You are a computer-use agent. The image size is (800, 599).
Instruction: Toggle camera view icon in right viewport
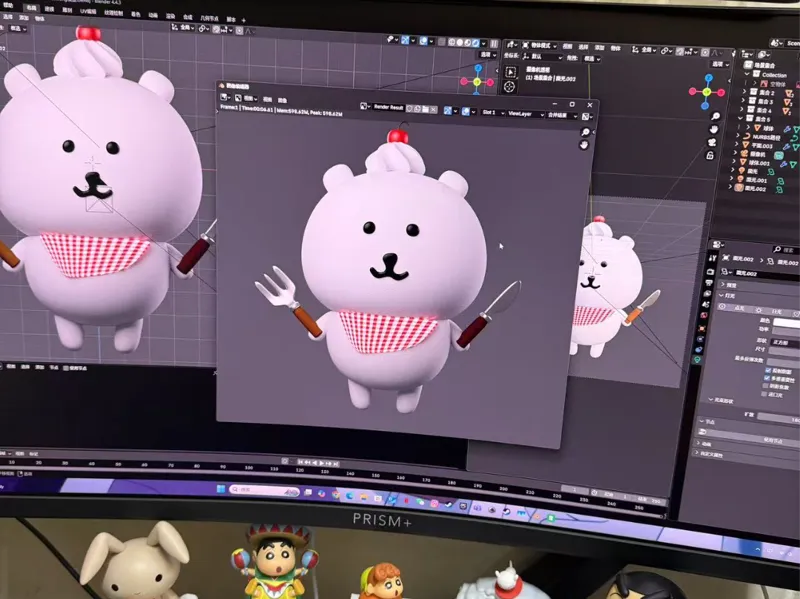[712, 142]
